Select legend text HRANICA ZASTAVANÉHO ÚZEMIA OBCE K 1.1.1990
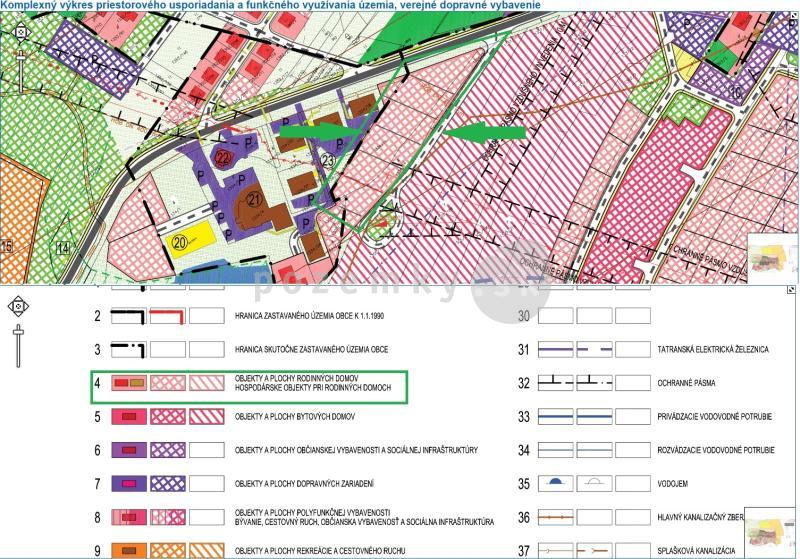The image size is (800, 559). pyautogui.click(x=309, y=316)
